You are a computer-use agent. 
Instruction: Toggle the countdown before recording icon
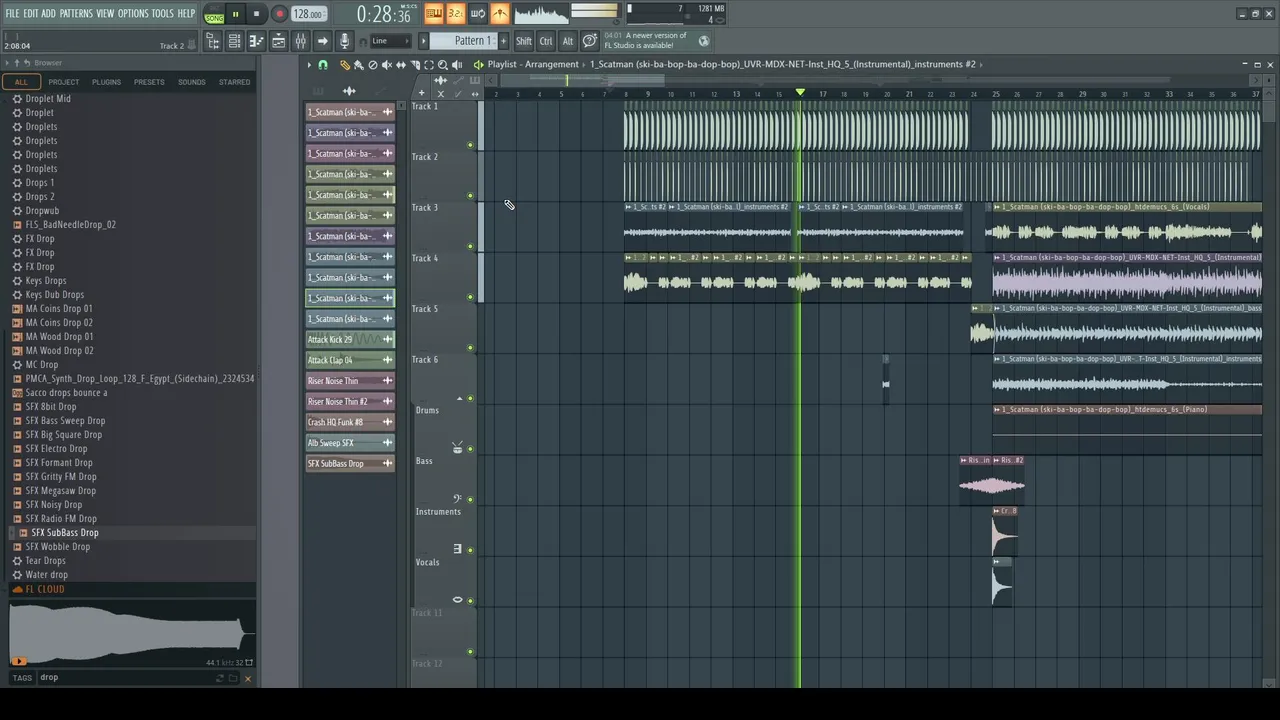455,14
